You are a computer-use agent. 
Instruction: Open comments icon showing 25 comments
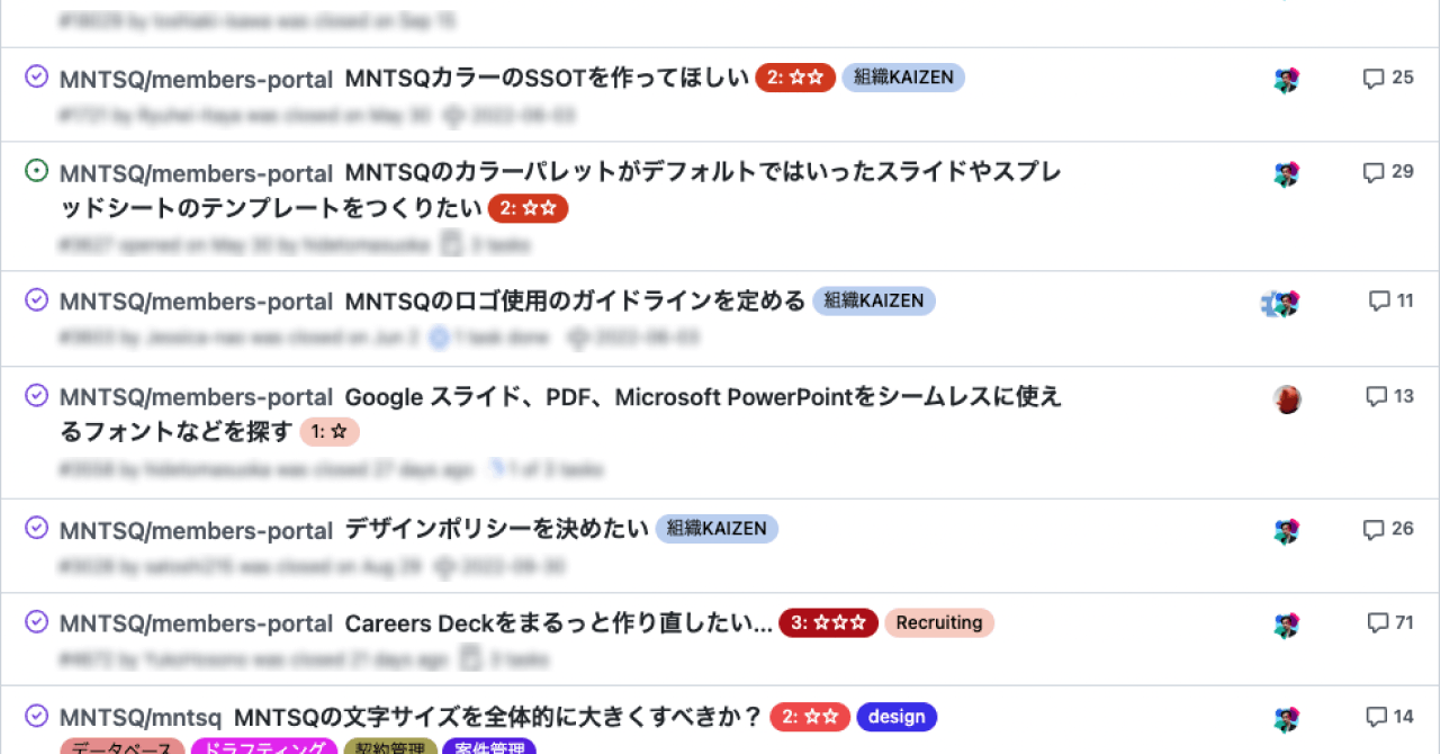click(x=1373, y=78)
